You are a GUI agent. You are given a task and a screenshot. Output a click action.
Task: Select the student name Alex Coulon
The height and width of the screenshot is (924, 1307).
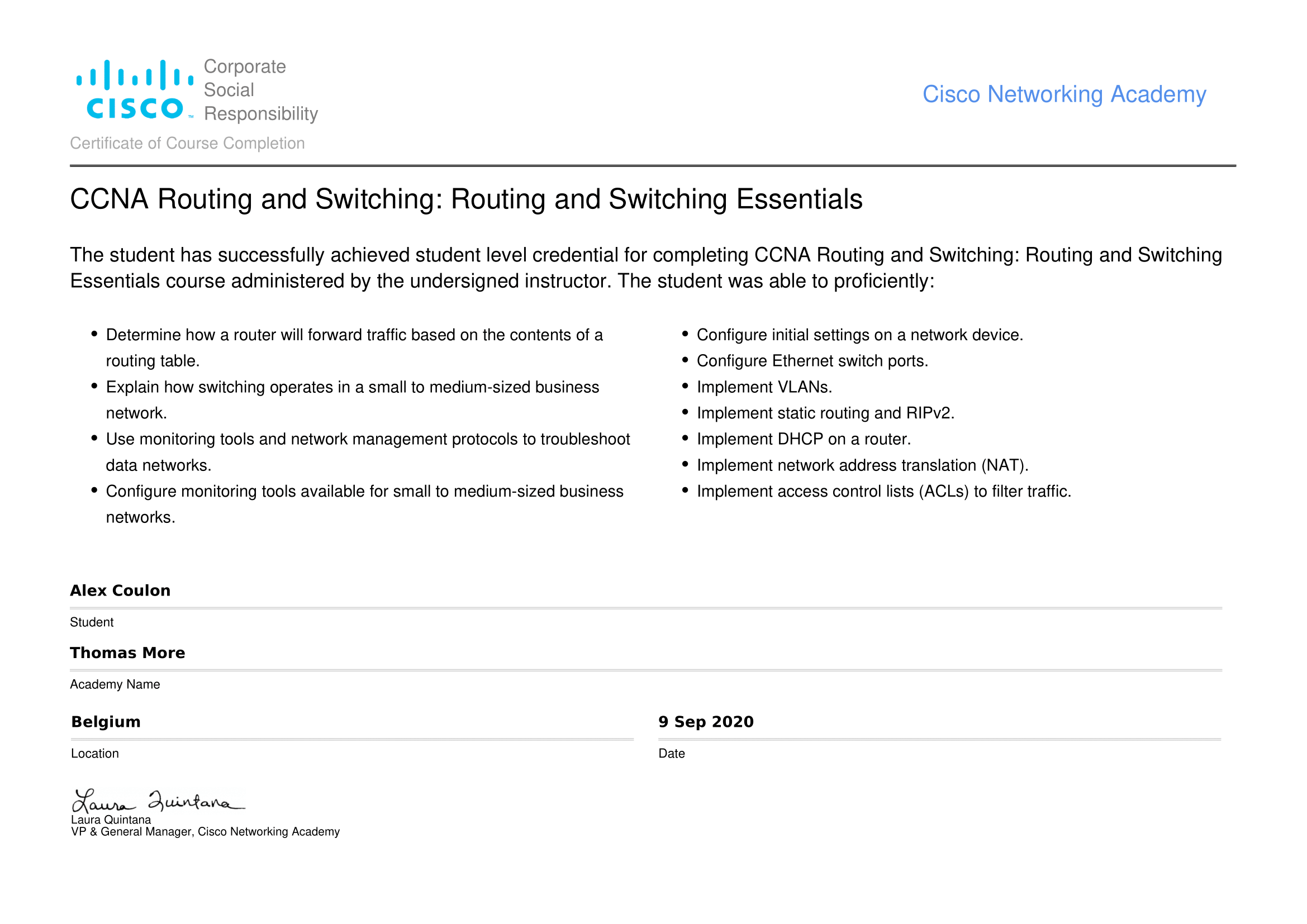tap(120, 590)
